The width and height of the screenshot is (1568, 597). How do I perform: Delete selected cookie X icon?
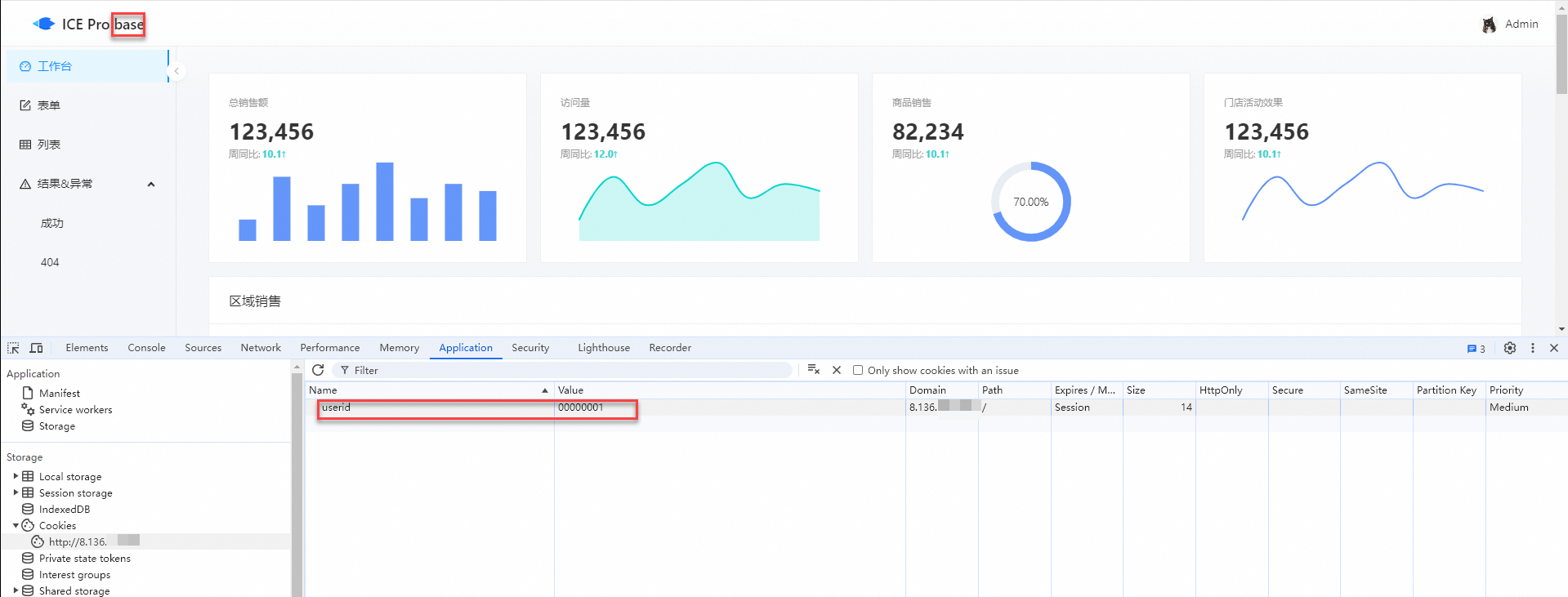837,370
